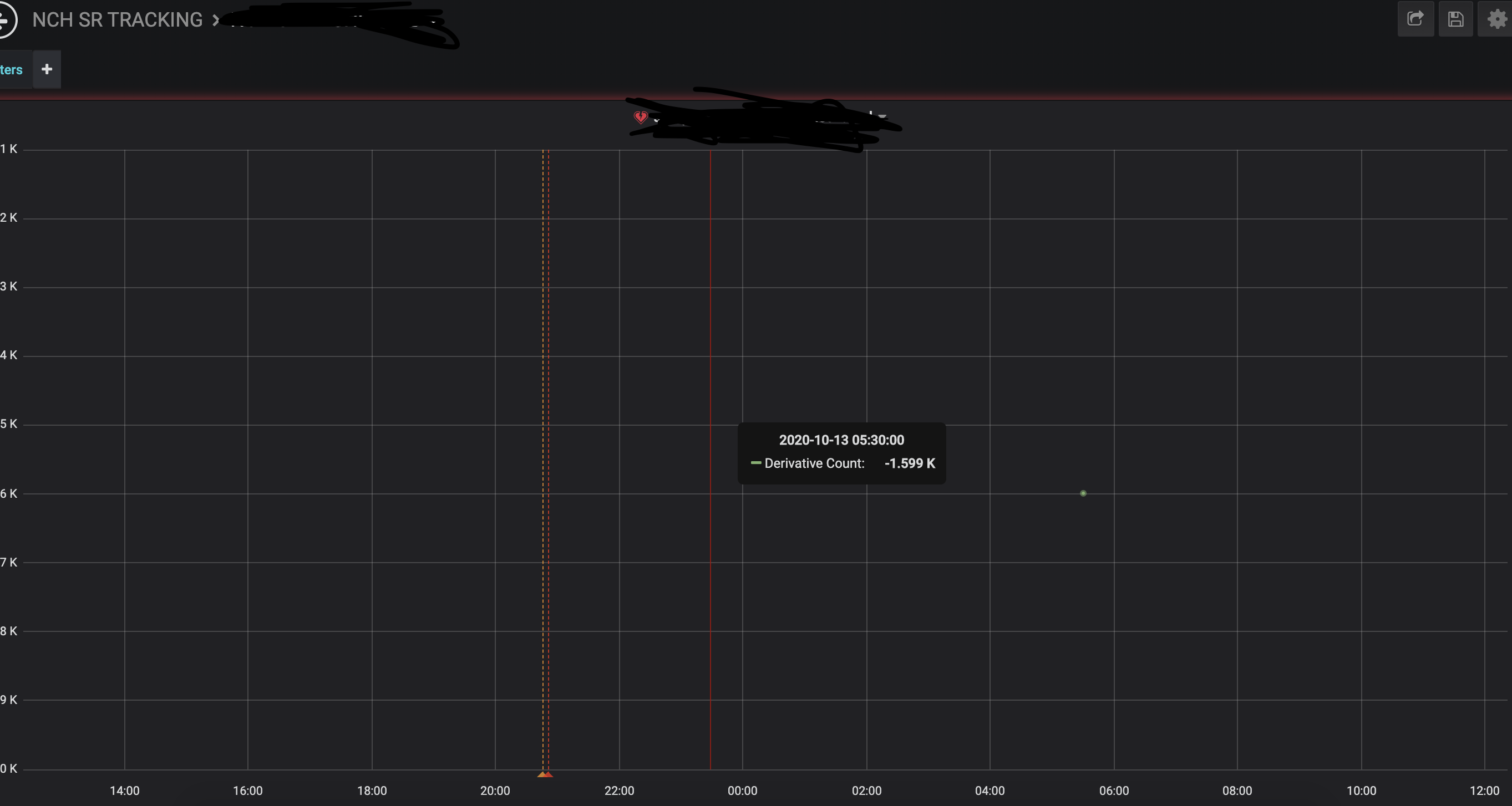Select the green data point on the chart
This screenshot has height=806, width=1512.
[x=1083, y=493]
